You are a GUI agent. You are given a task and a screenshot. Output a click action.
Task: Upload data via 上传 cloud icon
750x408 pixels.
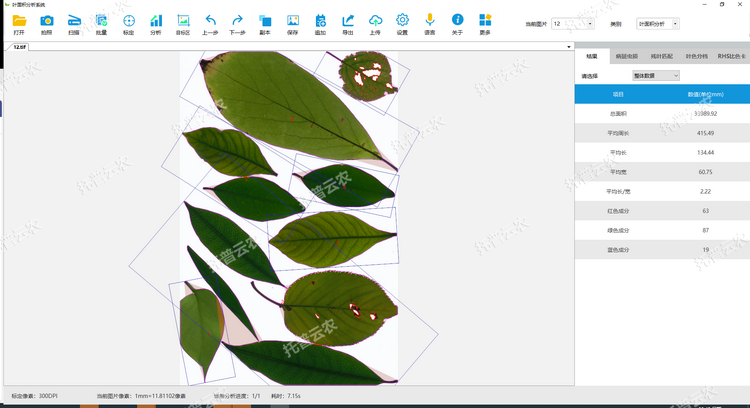pos(375,21)
